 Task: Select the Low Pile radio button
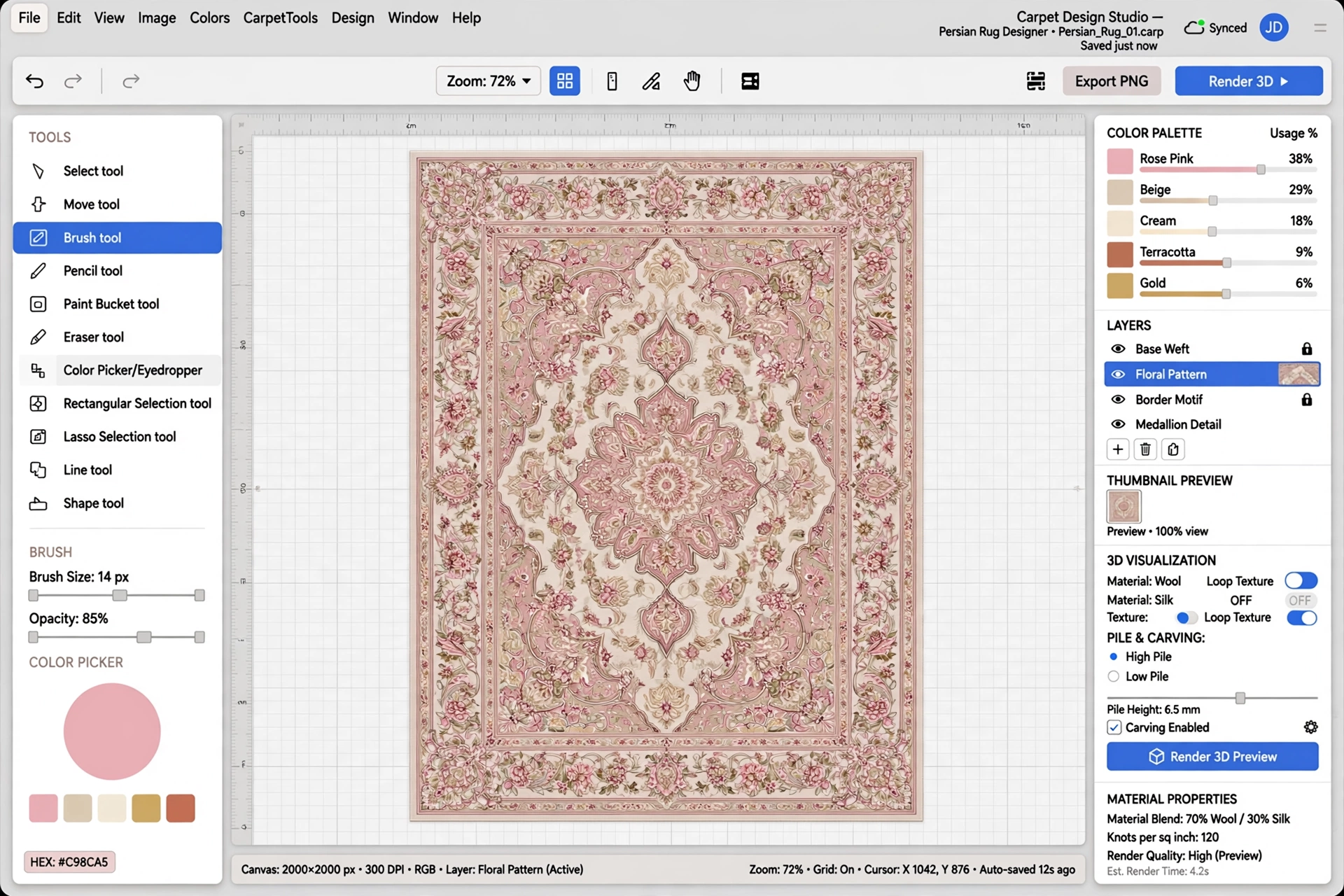coord(1113,676)
